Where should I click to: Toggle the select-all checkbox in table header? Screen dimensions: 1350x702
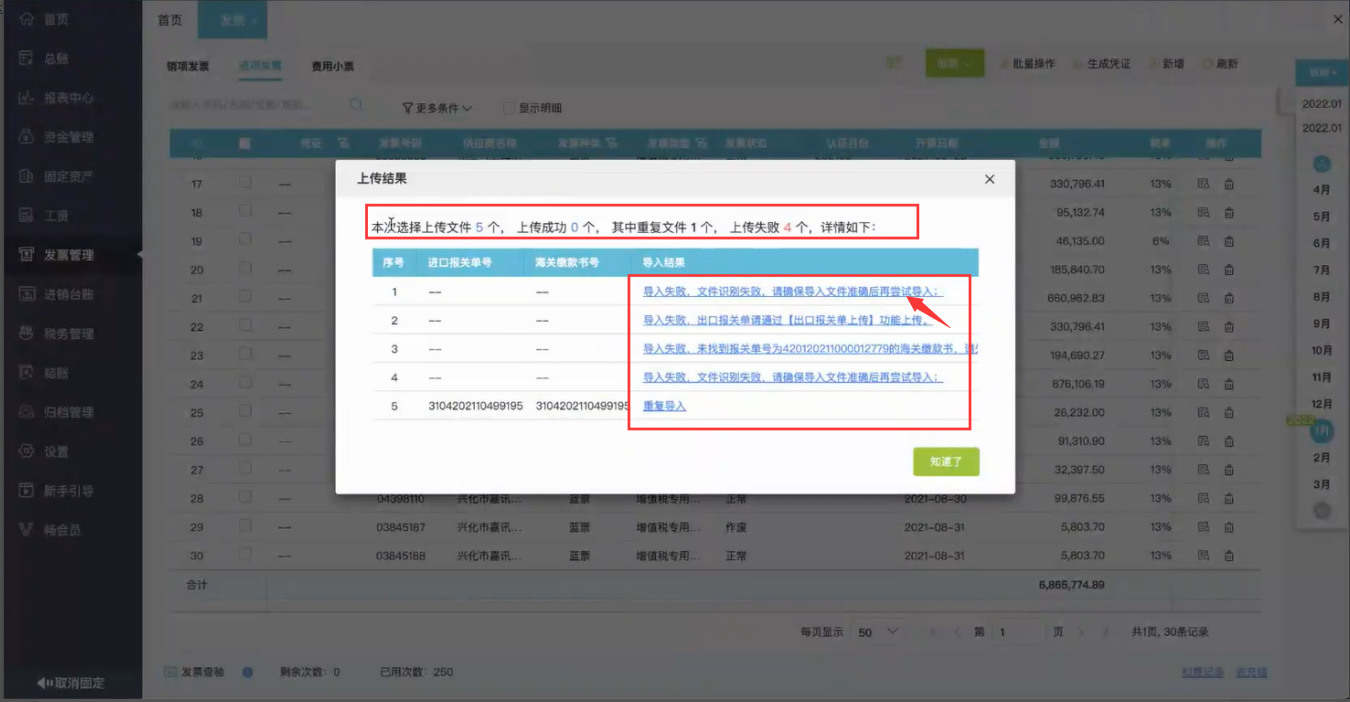tap(245, 143)
